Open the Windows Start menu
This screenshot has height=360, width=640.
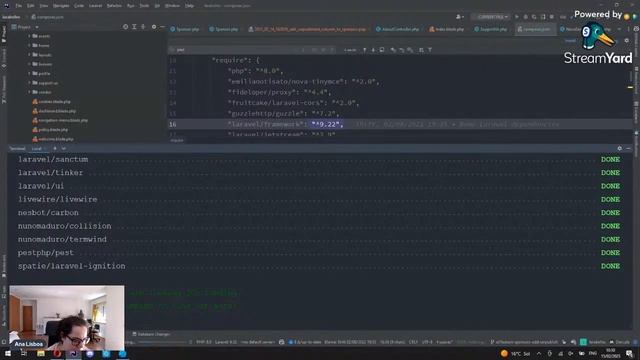click(8, 353)
